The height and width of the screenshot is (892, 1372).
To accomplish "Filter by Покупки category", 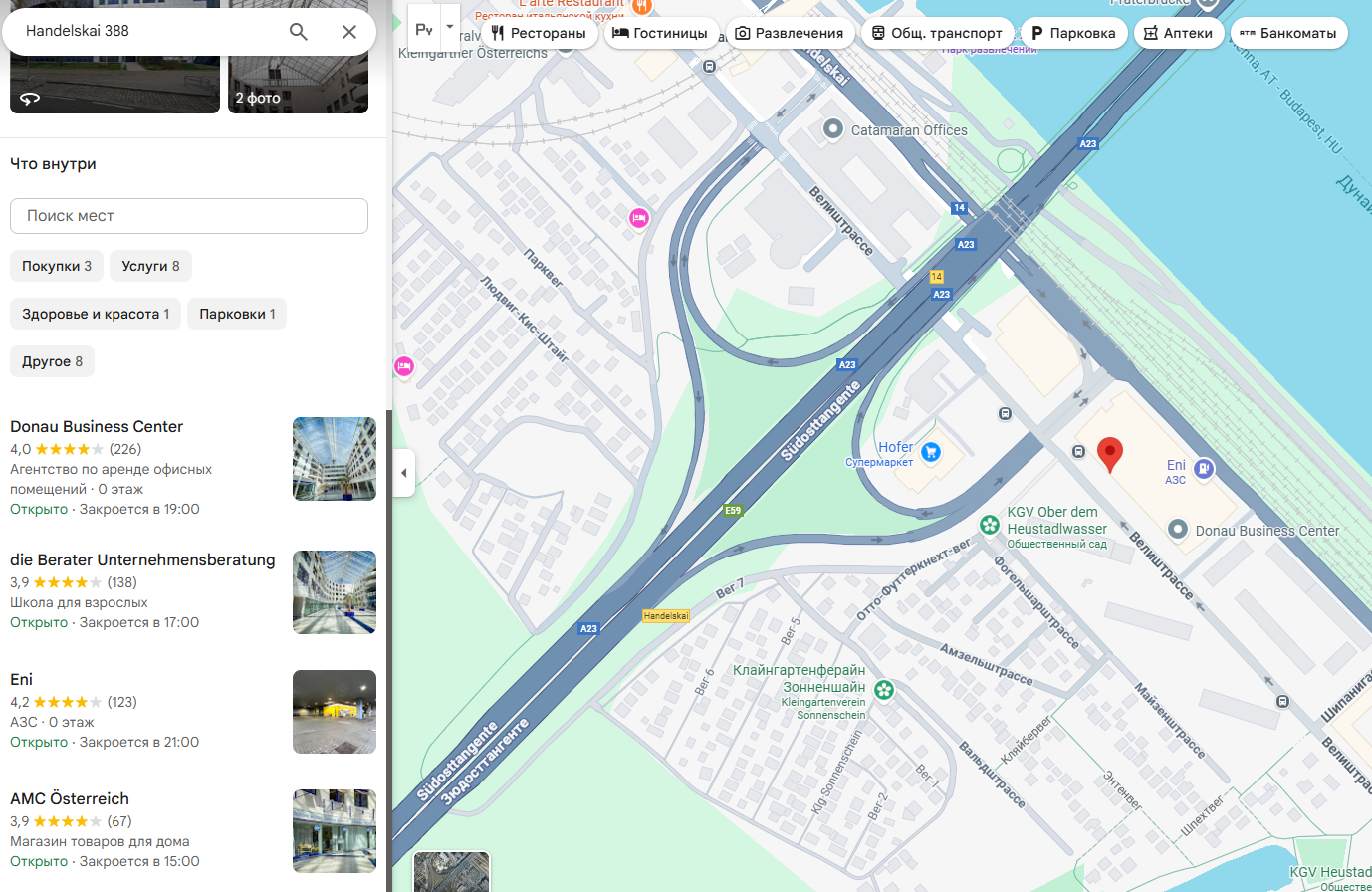I will tap(57, 266).
